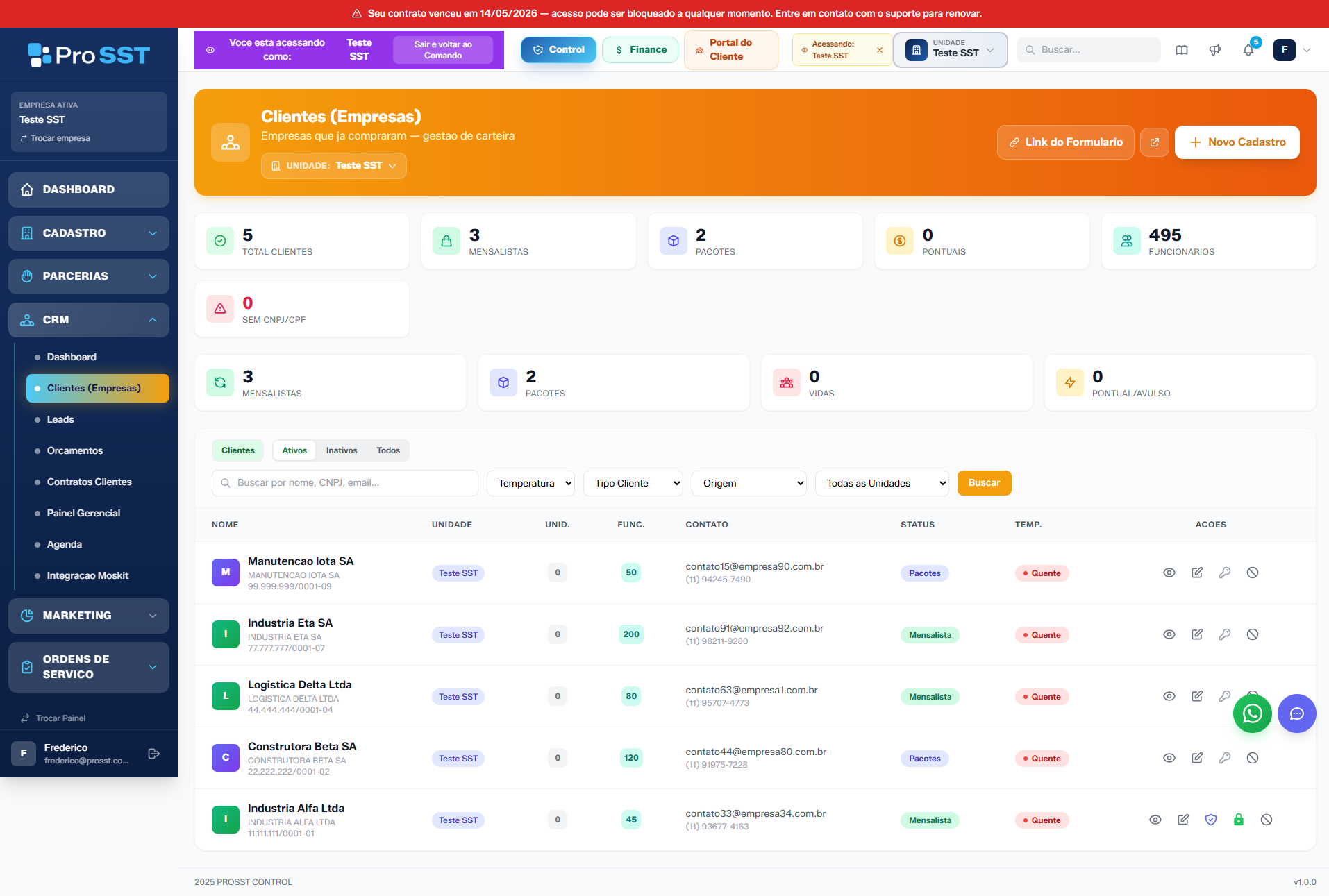The width and height of the screenshot is (1329, 896).
Task: Block the Construtora Beta SA client
Action: pyautogui.click(x=1253, y=758)
